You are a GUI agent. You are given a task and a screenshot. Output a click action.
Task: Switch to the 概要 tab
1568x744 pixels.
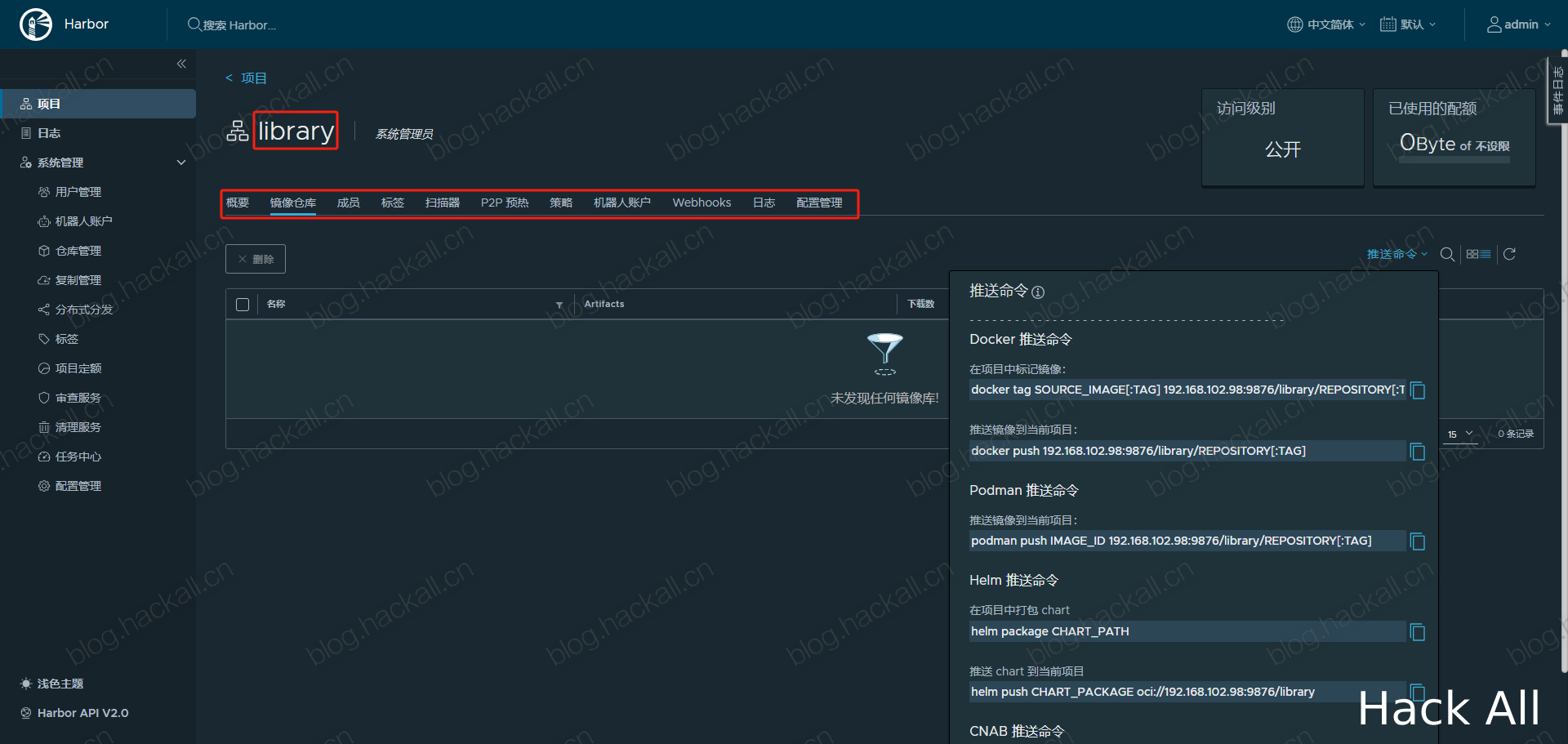click(238, 203)
